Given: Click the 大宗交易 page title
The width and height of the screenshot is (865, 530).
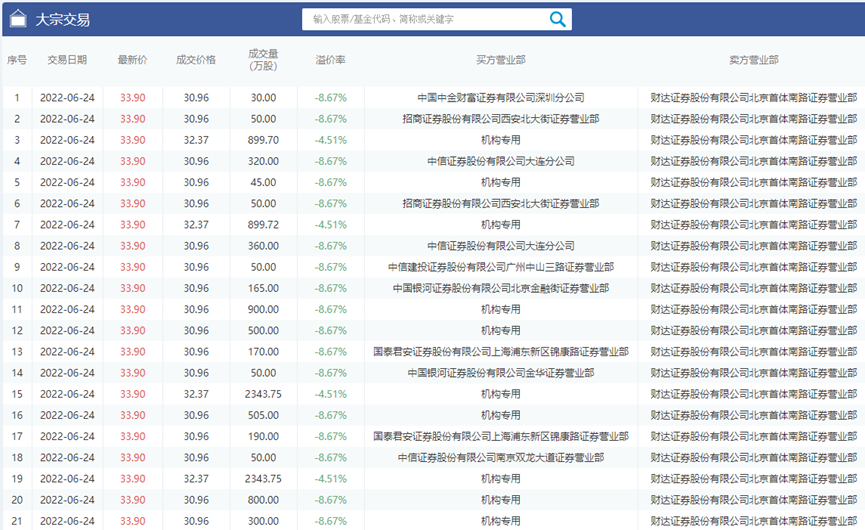Looking at the screenshot, I should coord(63,20).
